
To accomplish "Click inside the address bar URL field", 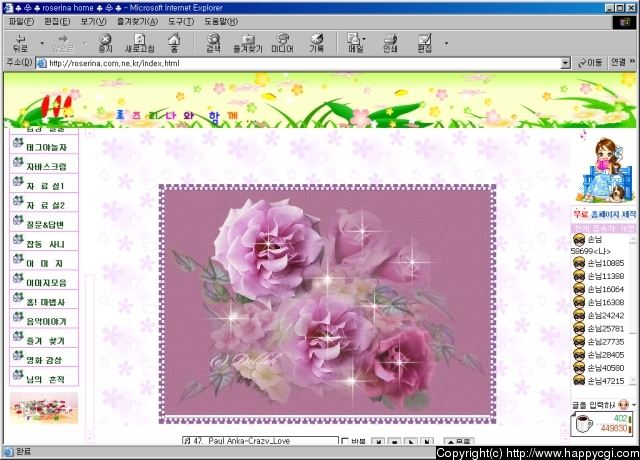I will coord(304,63).
